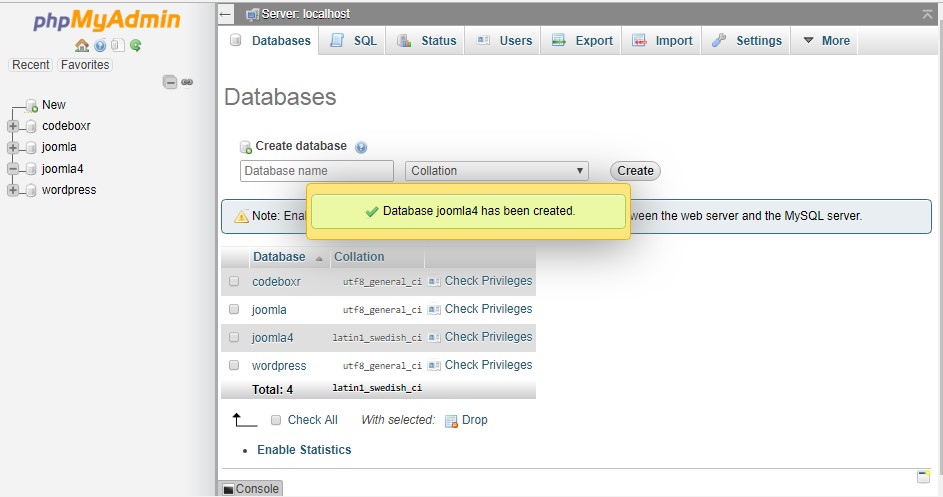This screenshot has height=497, width=943.
Task: Click the Drop icon
Action: point(451,421)
